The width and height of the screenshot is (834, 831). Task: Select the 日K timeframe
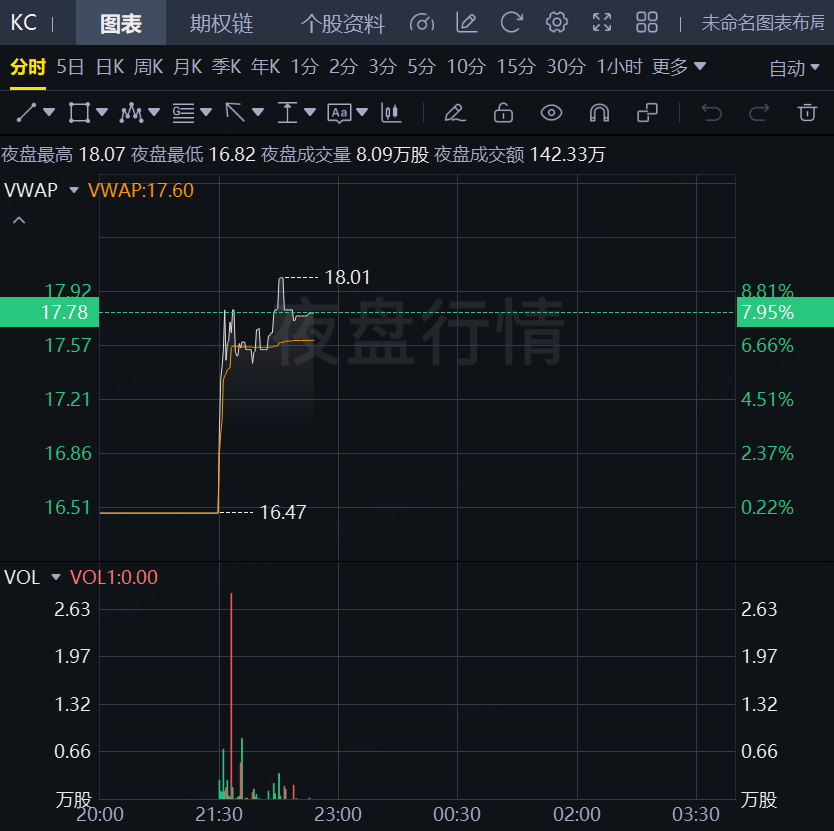point(110,67)
